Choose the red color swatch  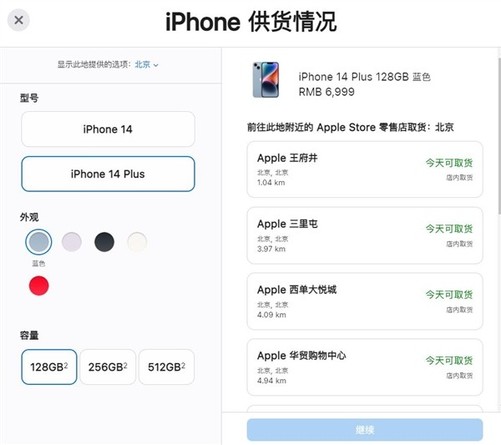pos(39,286)
